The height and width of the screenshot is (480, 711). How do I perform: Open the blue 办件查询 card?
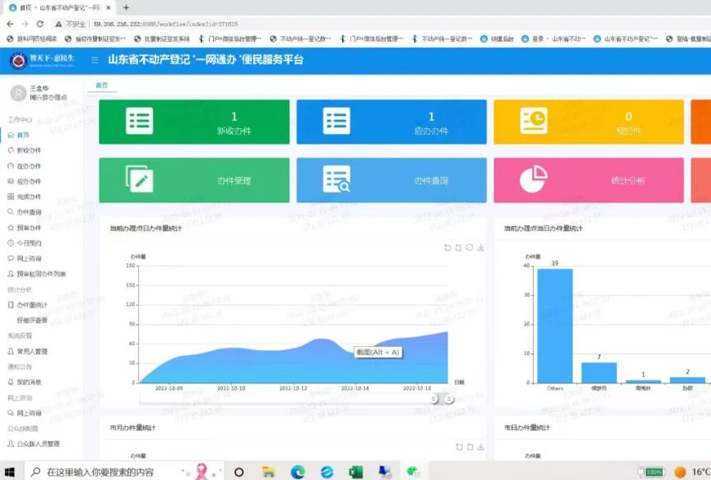pyautogui.click(x=391, y=180)
